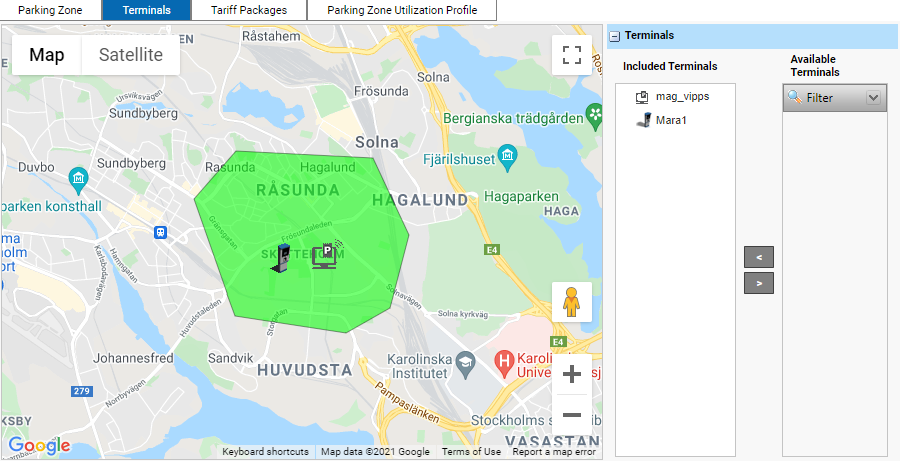Click the Included Terminals heading
The width and height of the screenshot is (900, 461).
pos(670,66)
